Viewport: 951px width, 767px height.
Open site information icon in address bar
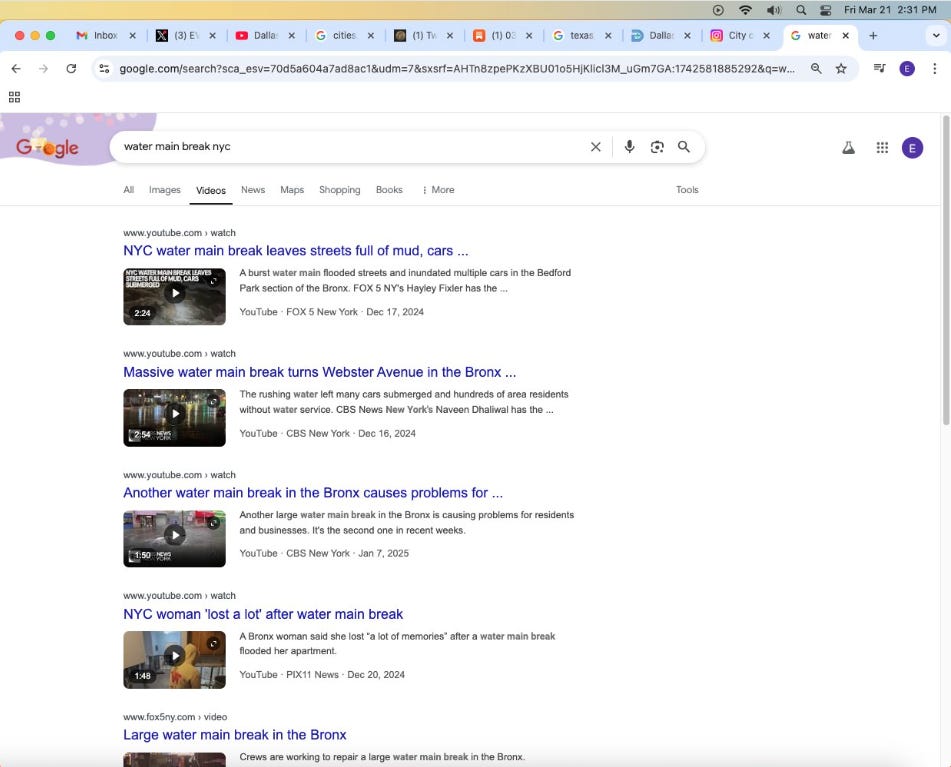pos(104,69)
